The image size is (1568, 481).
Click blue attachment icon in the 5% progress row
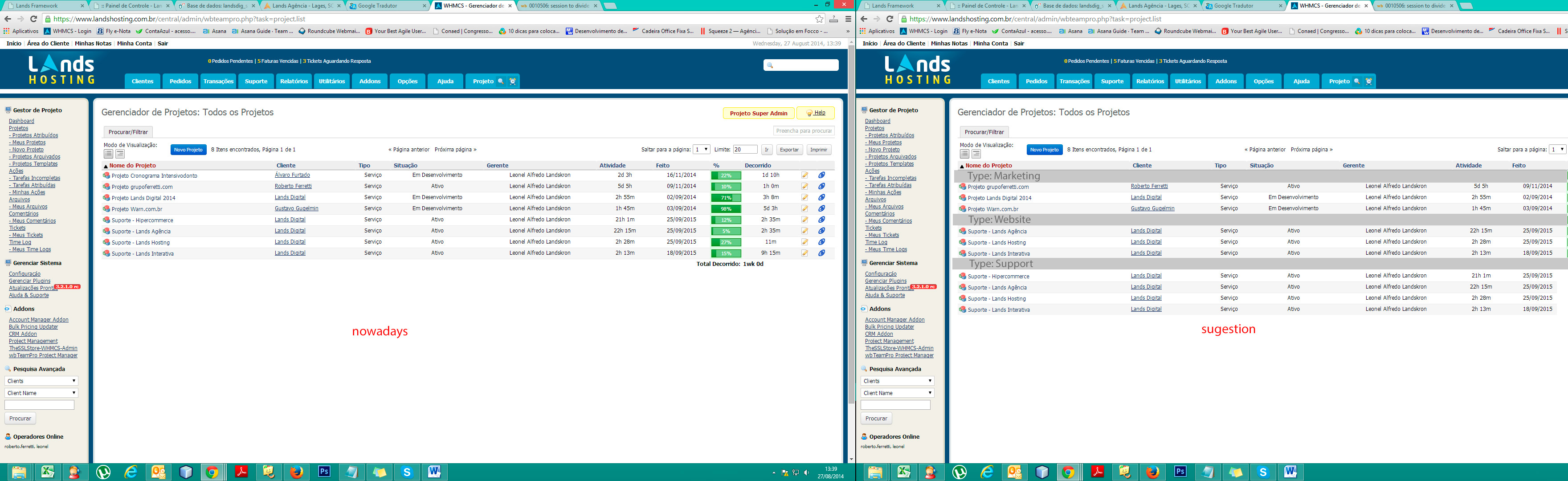(x=821, y=231)
